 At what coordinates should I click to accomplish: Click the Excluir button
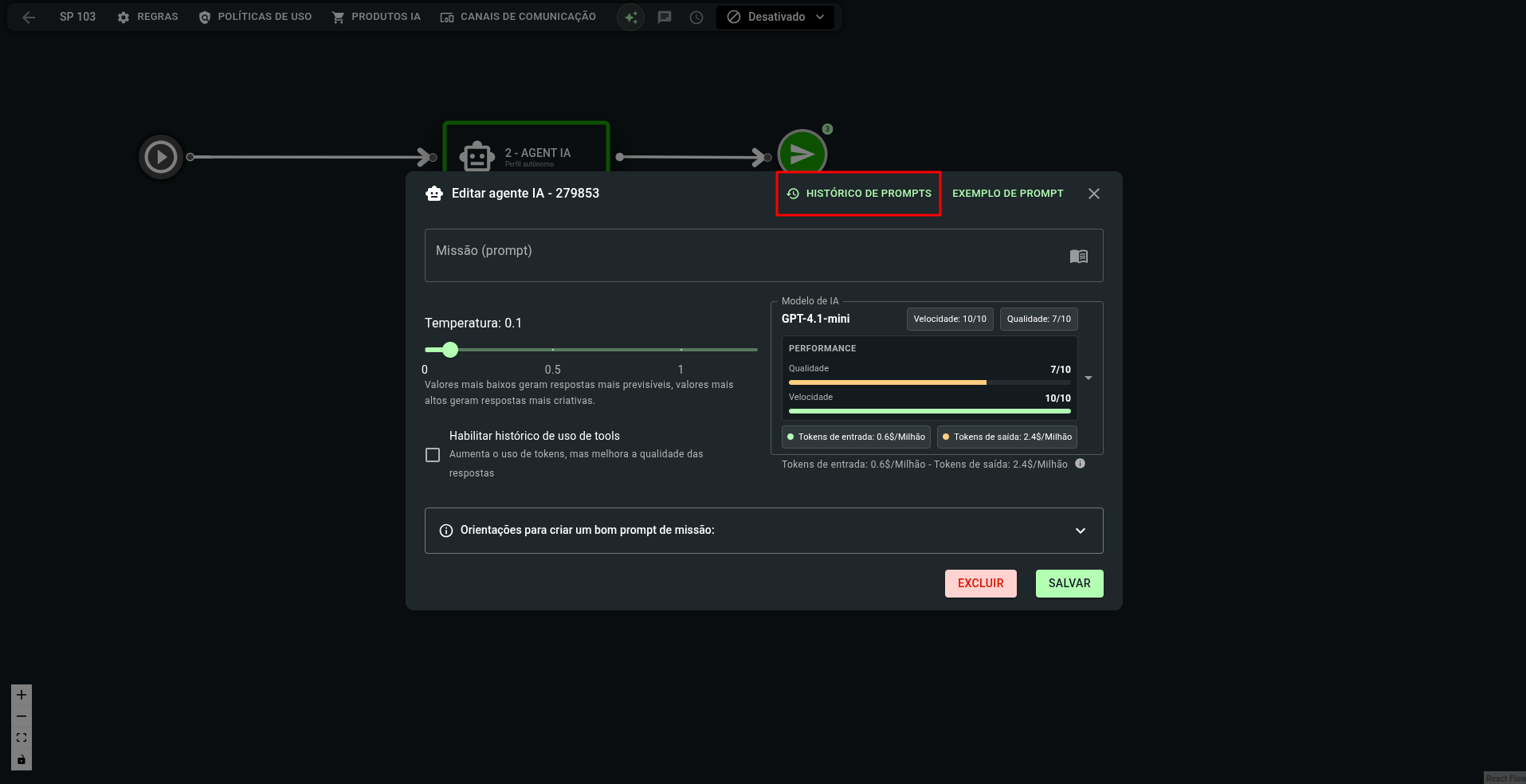click(980, 583)
